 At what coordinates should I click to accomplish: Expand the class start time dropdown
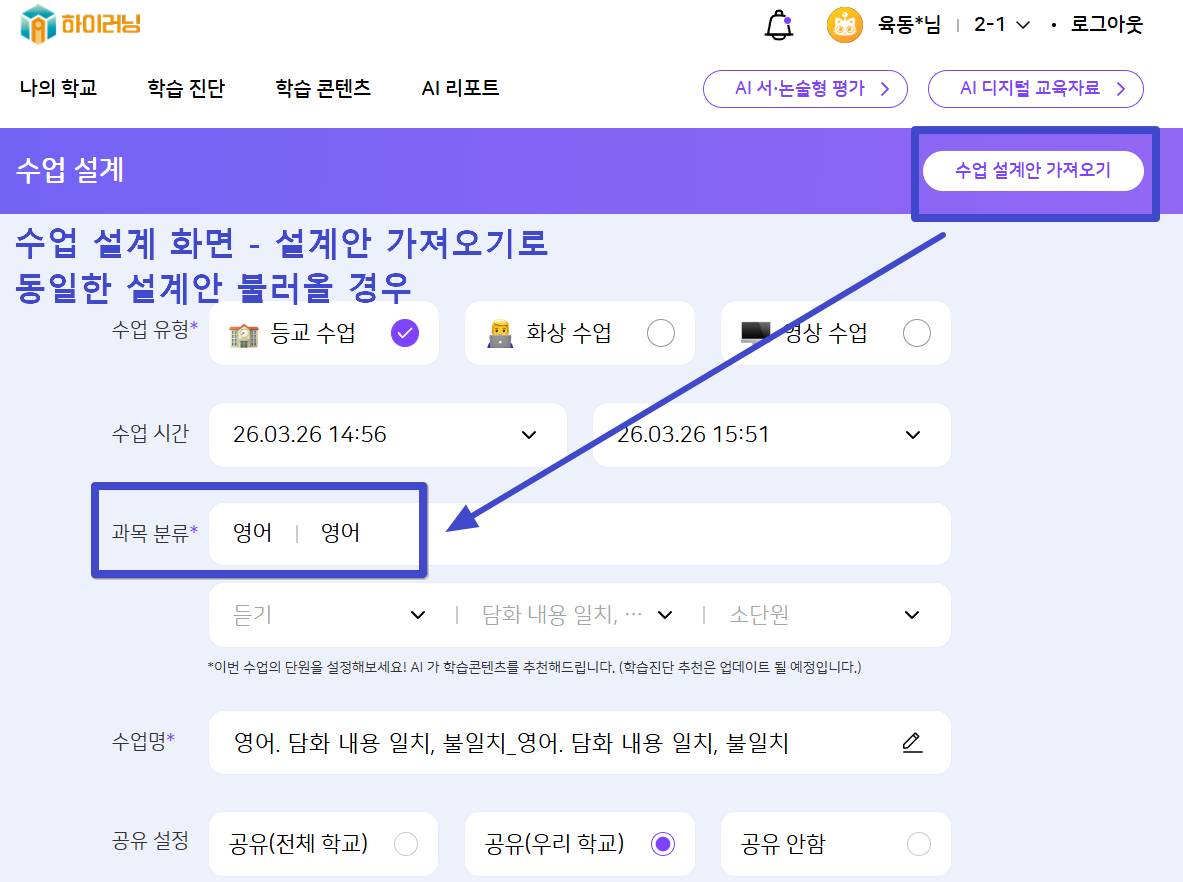tap(529, 435)
